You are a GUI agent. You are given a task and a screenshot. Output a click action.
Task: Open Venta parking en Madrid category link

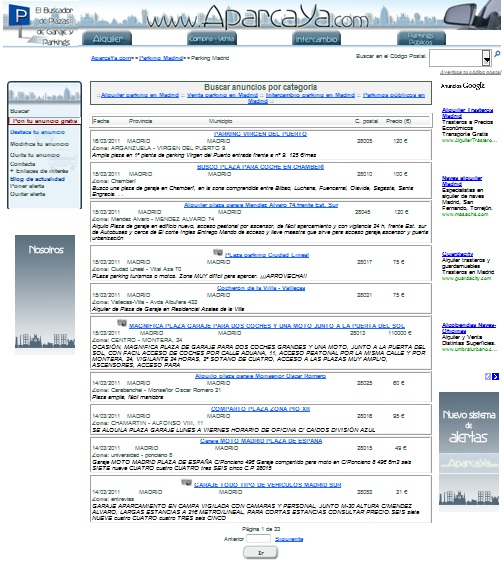click(222, 95)
